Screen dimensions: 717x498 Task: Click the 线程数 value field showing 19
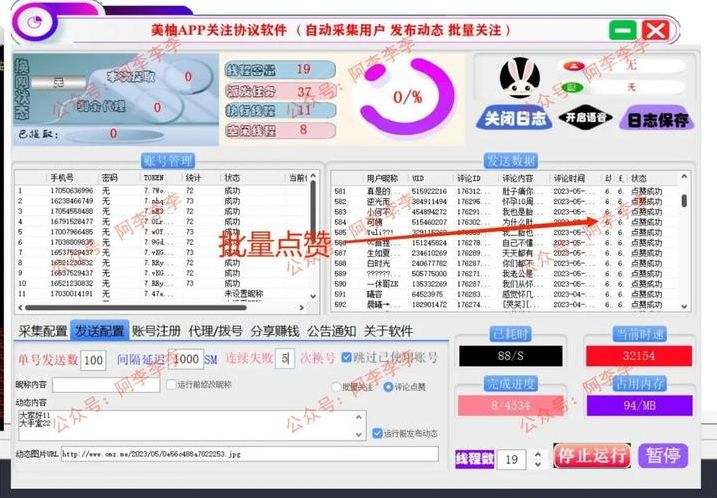click(512, 459)
